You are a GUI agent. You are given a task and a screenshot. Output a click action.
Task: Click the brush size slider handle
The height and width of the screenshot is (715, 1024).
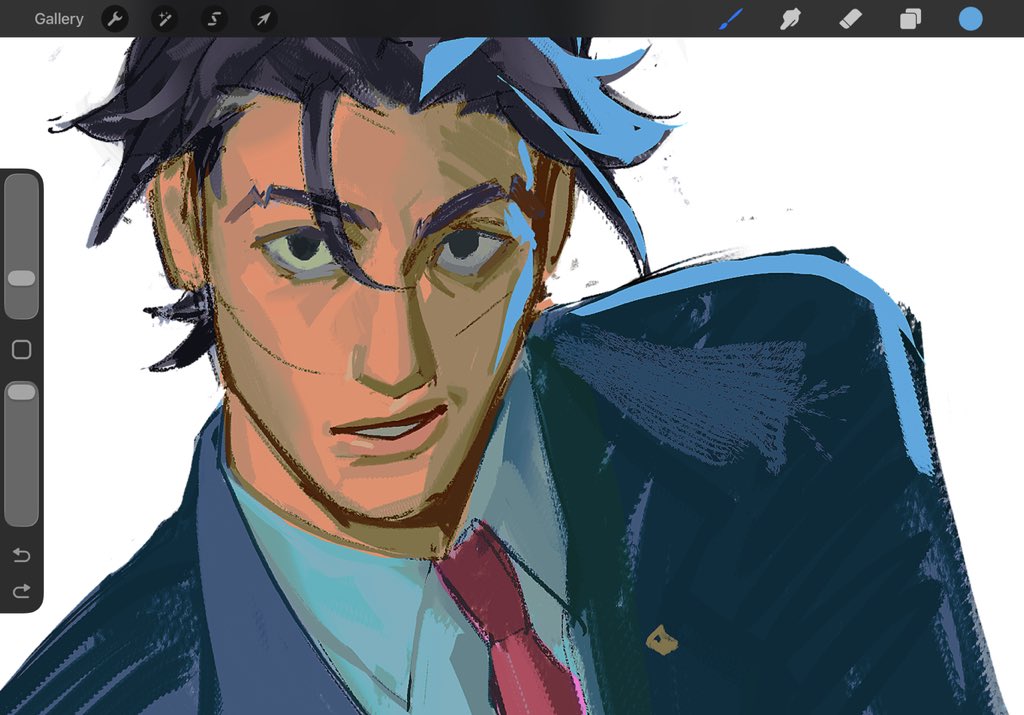[x=22, y=278]
